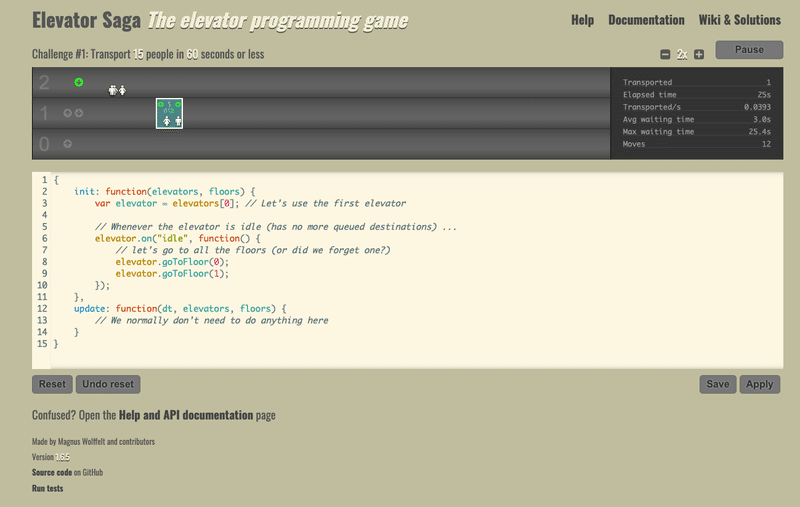
Task: Click the floor 2 number label
Action: (44, 82)
